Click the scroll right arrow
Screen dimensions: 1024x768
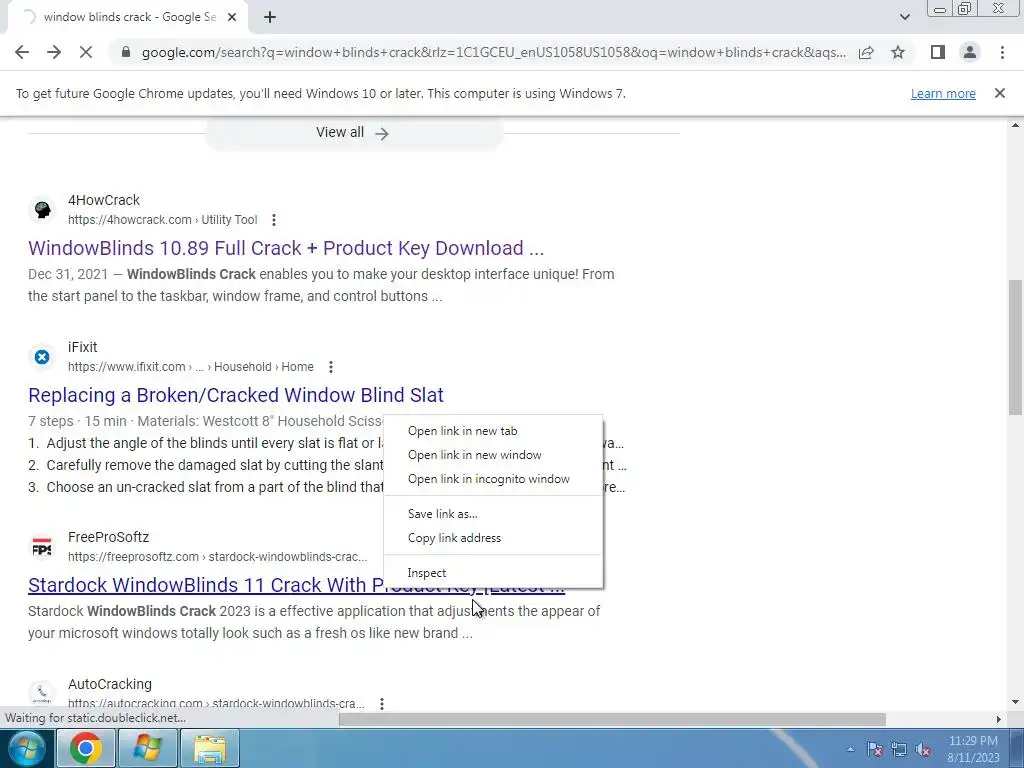[998, 719]
